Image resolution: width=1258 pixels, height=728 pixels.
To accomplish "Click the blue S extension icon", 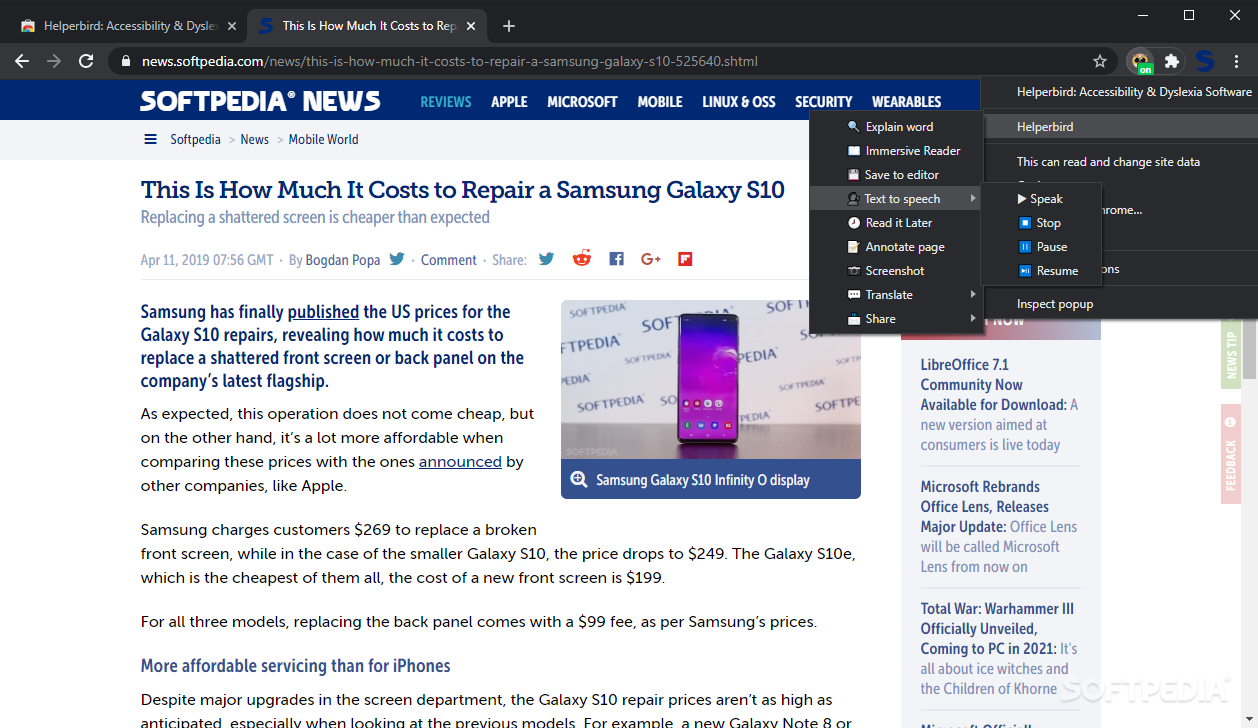I will [1204, 61].
